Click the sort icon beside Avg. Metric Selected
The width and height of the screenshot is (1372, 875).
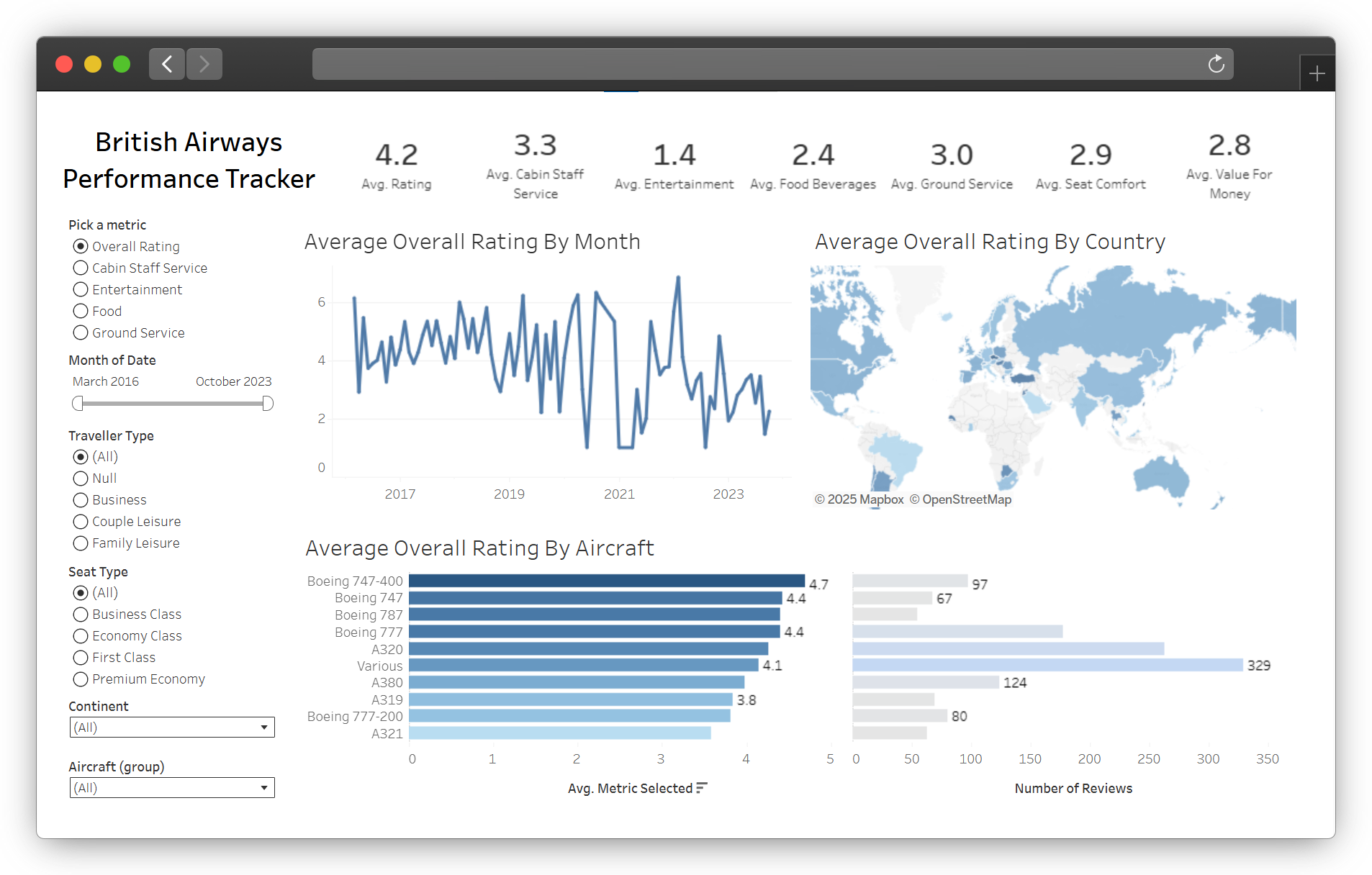coord(702,788)
